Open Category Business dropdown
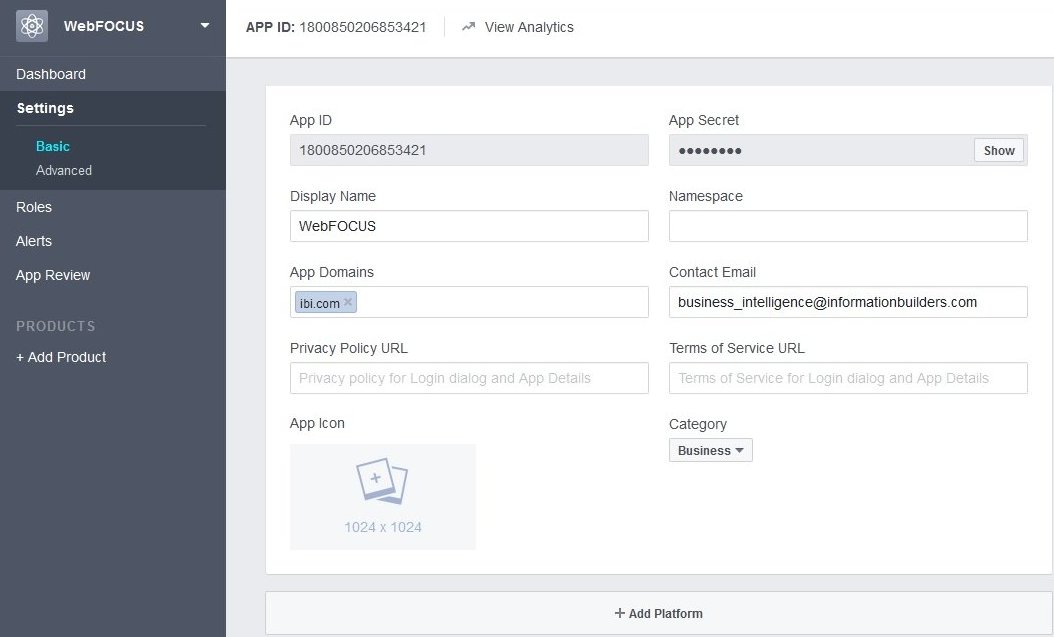Viewport: 1054px width, 637px height. 711,450
